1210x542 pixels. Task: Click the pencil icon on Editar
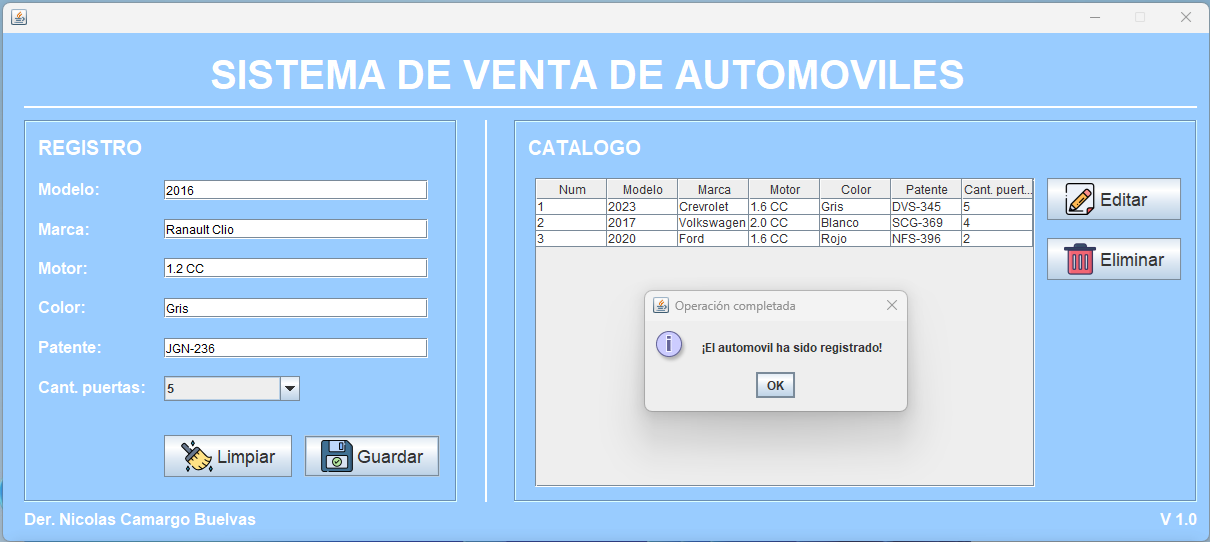click(x=1080, y=199)
